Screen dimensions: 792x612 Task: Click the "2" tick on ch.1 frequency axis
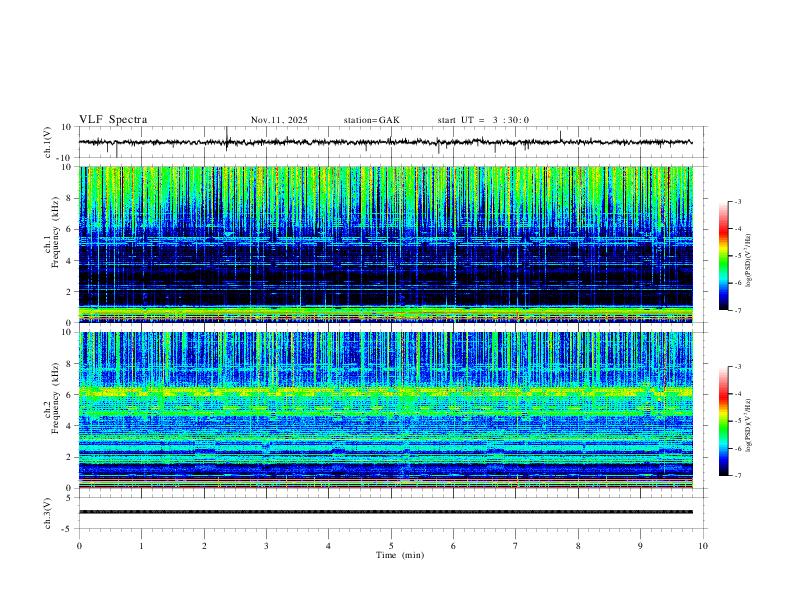pyautogui.click(x=69, y=292)
